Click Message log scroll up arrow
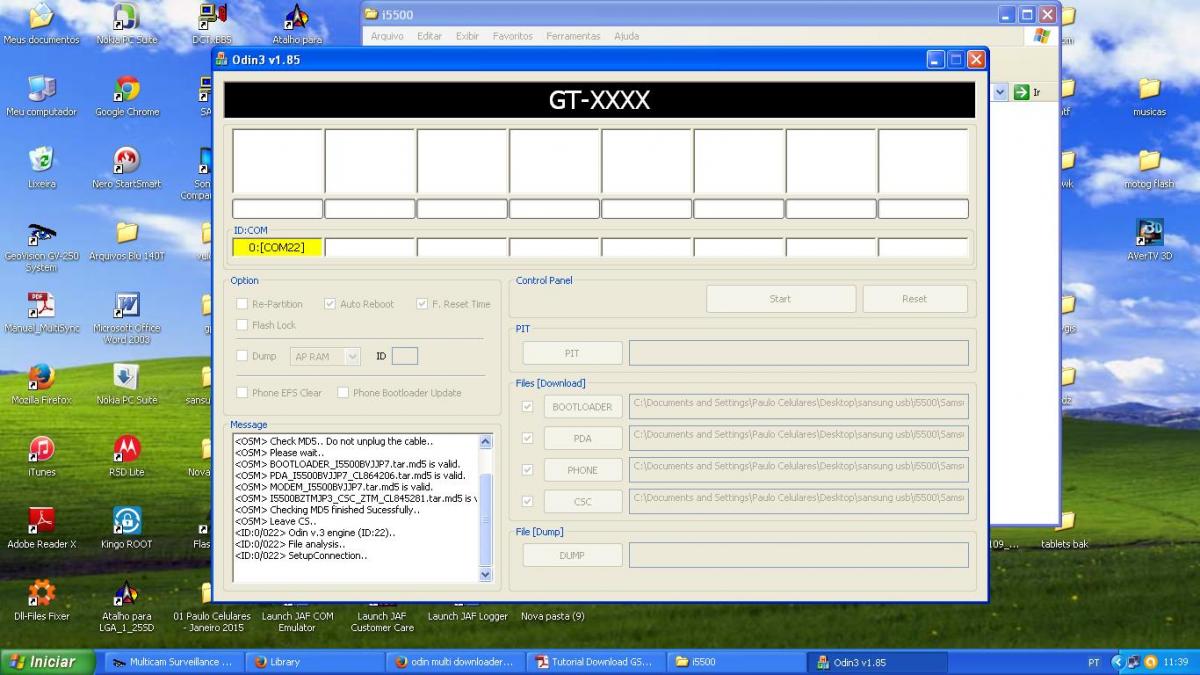 [x=486, y=441]
